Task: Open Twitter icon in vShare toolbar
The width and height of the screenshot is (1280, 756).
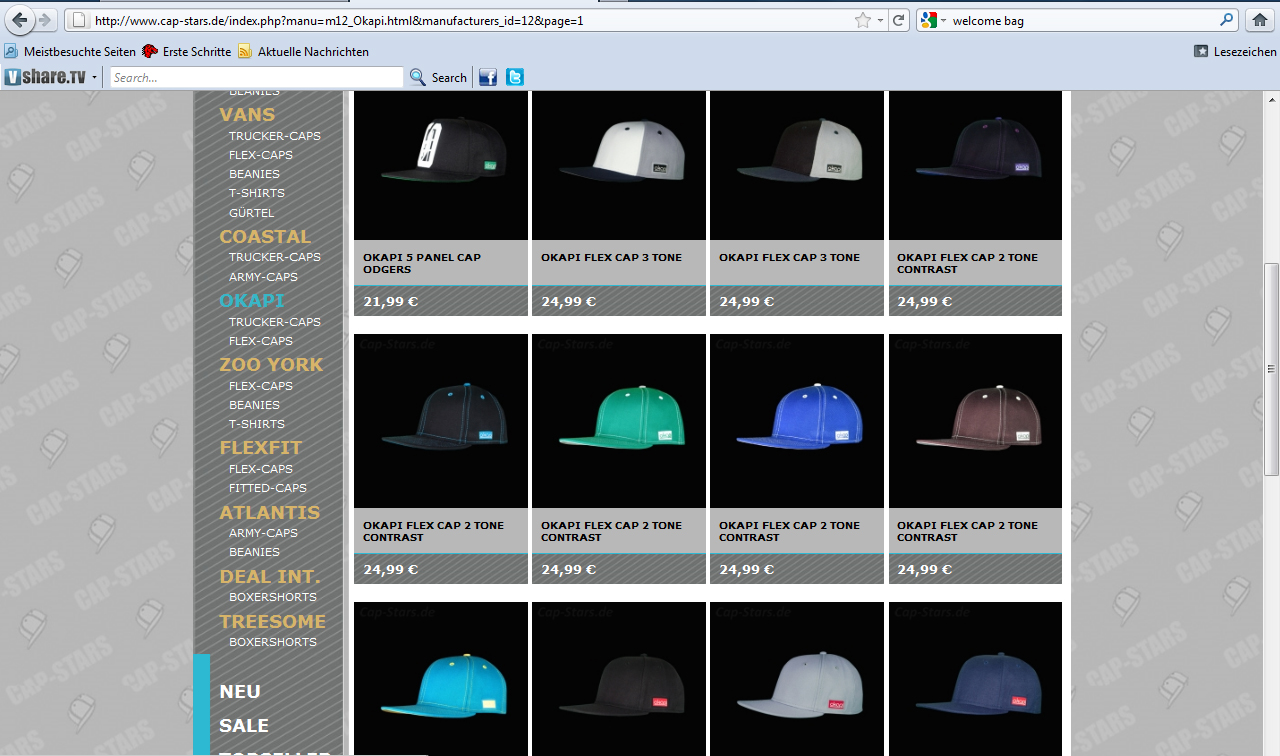Action: [x=515, y=77]
